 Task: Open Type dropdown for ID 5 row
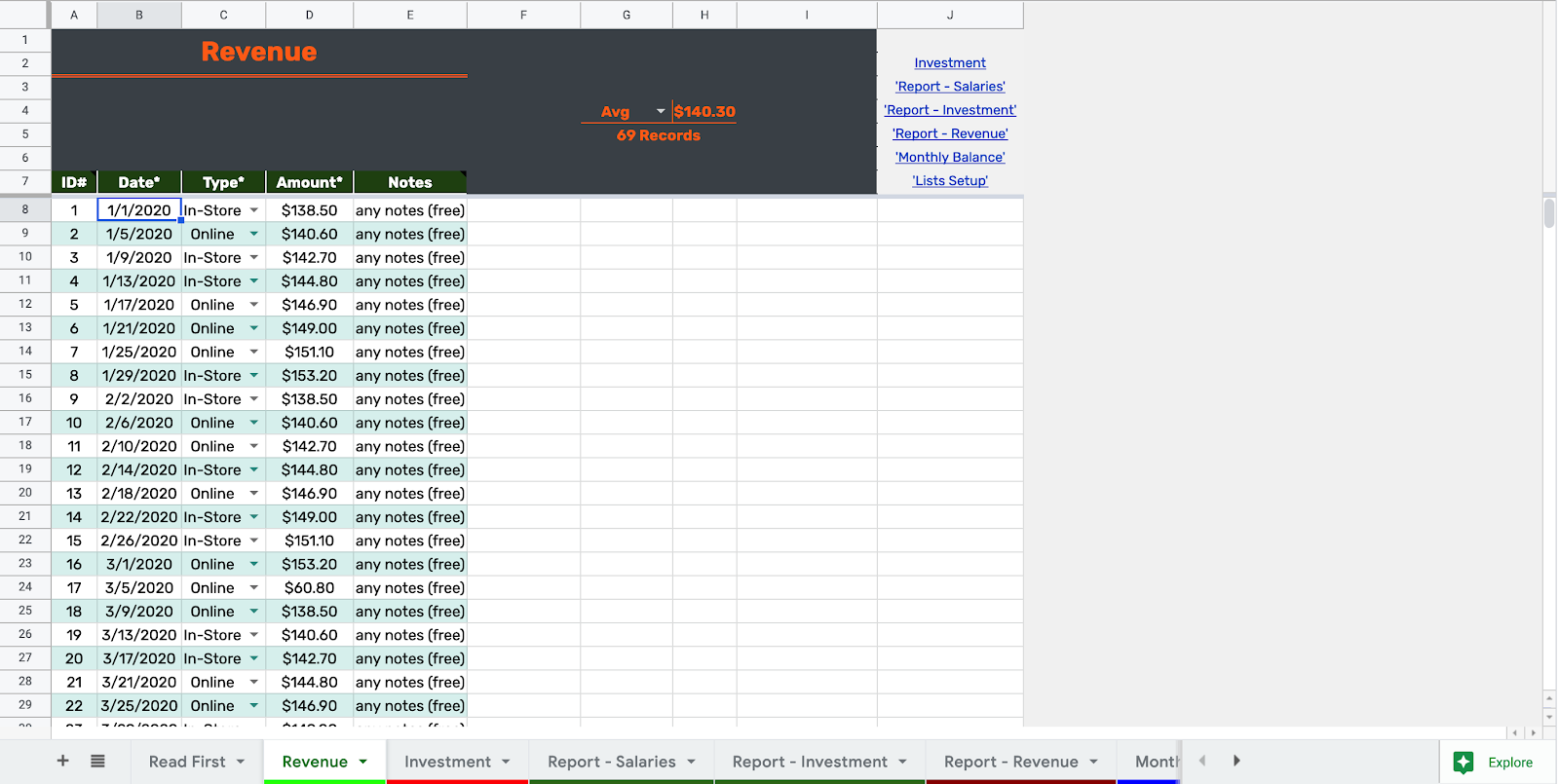254,305
